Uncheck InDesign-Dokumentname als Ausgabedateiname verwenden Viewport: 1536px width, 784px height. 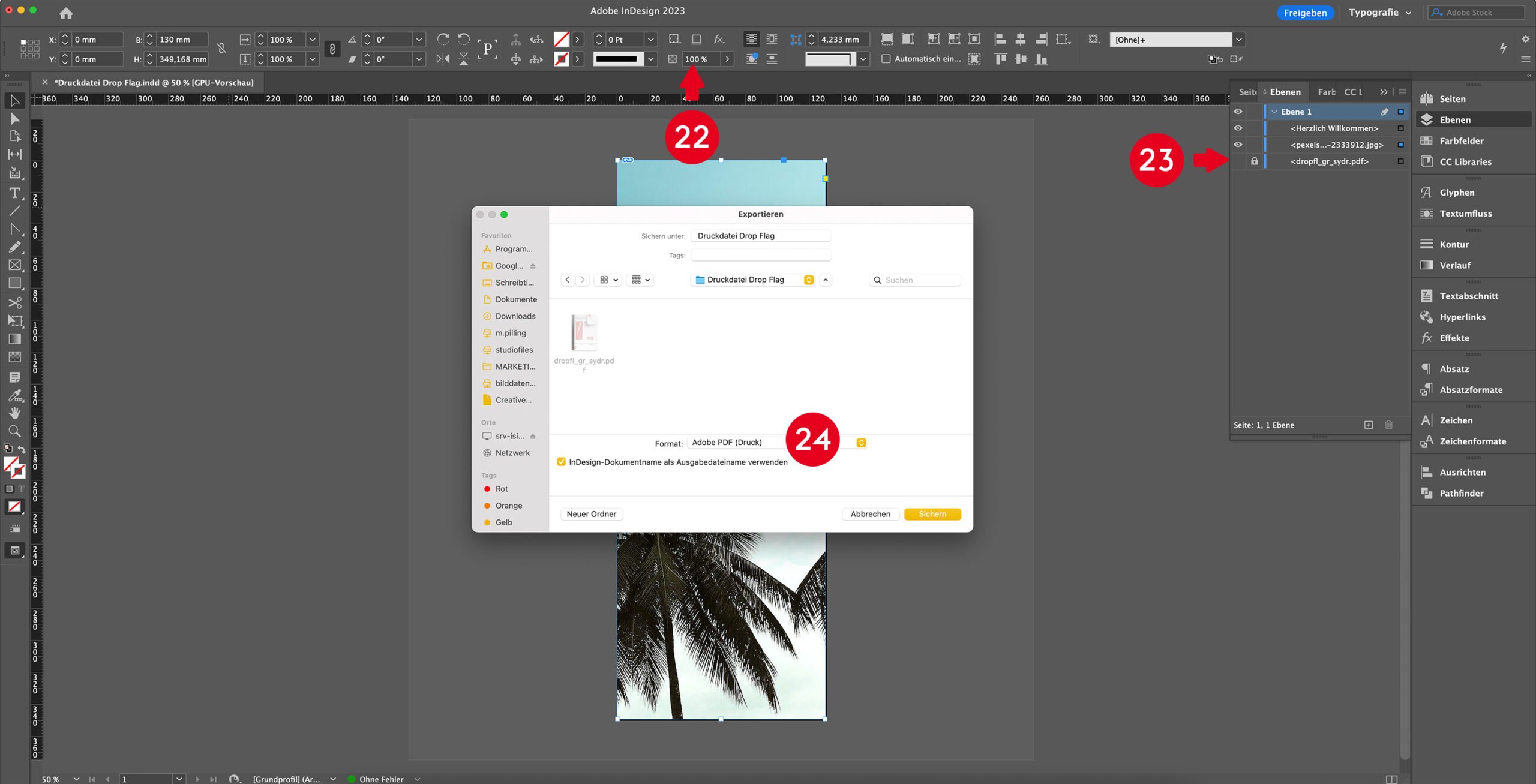561,462
